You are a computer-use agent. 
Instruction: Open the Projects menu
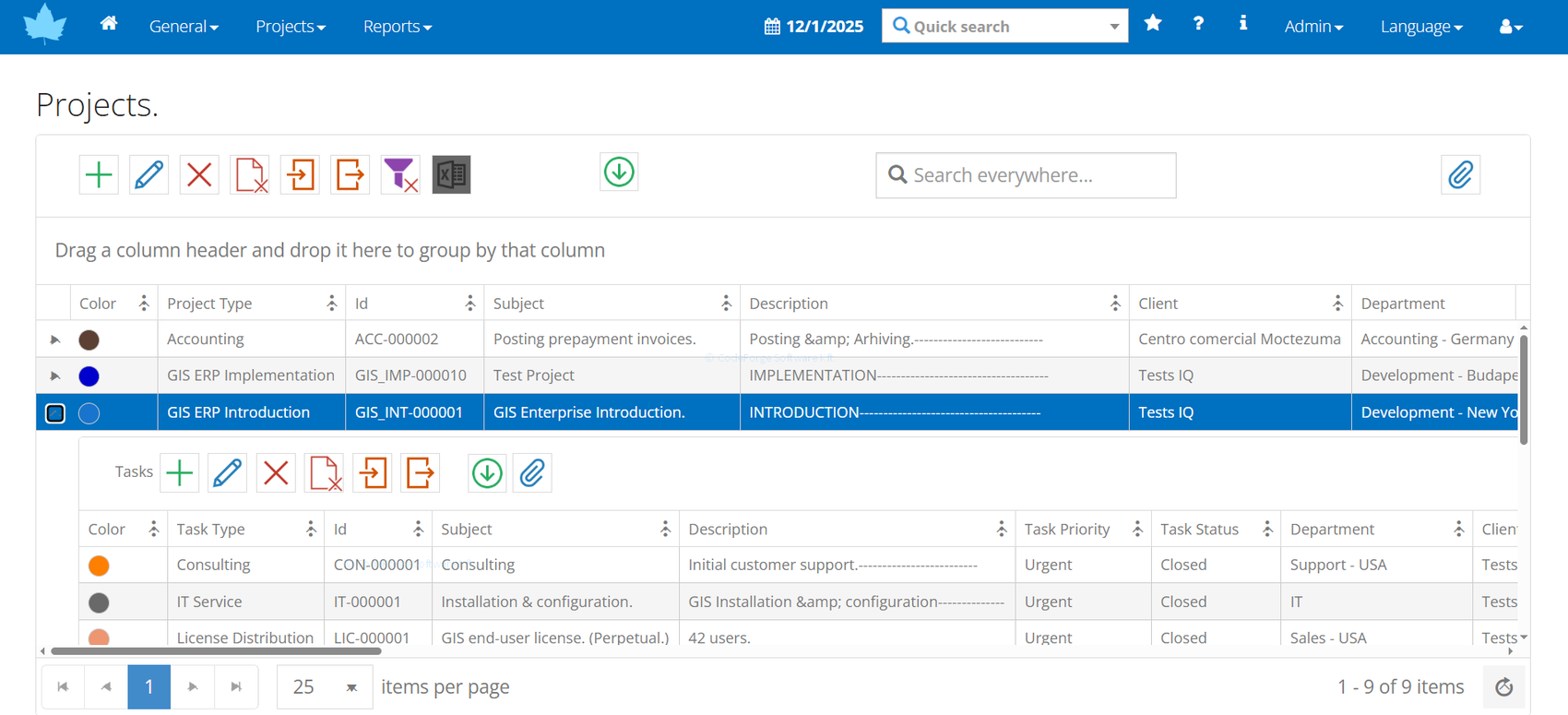[291, 27]
